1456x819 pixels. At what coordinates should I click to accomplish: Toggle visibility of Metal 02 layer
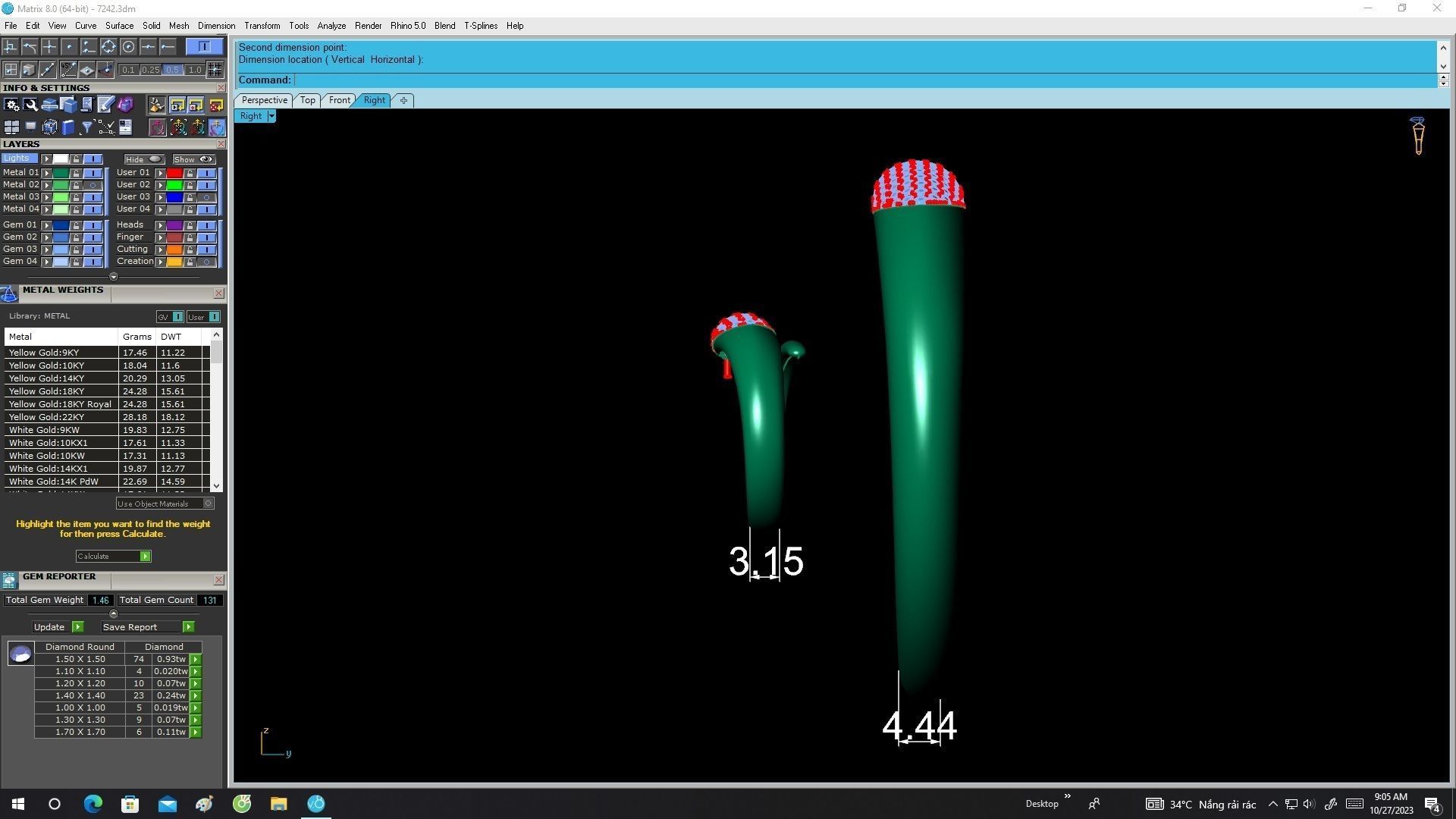(x=93, y=185)
